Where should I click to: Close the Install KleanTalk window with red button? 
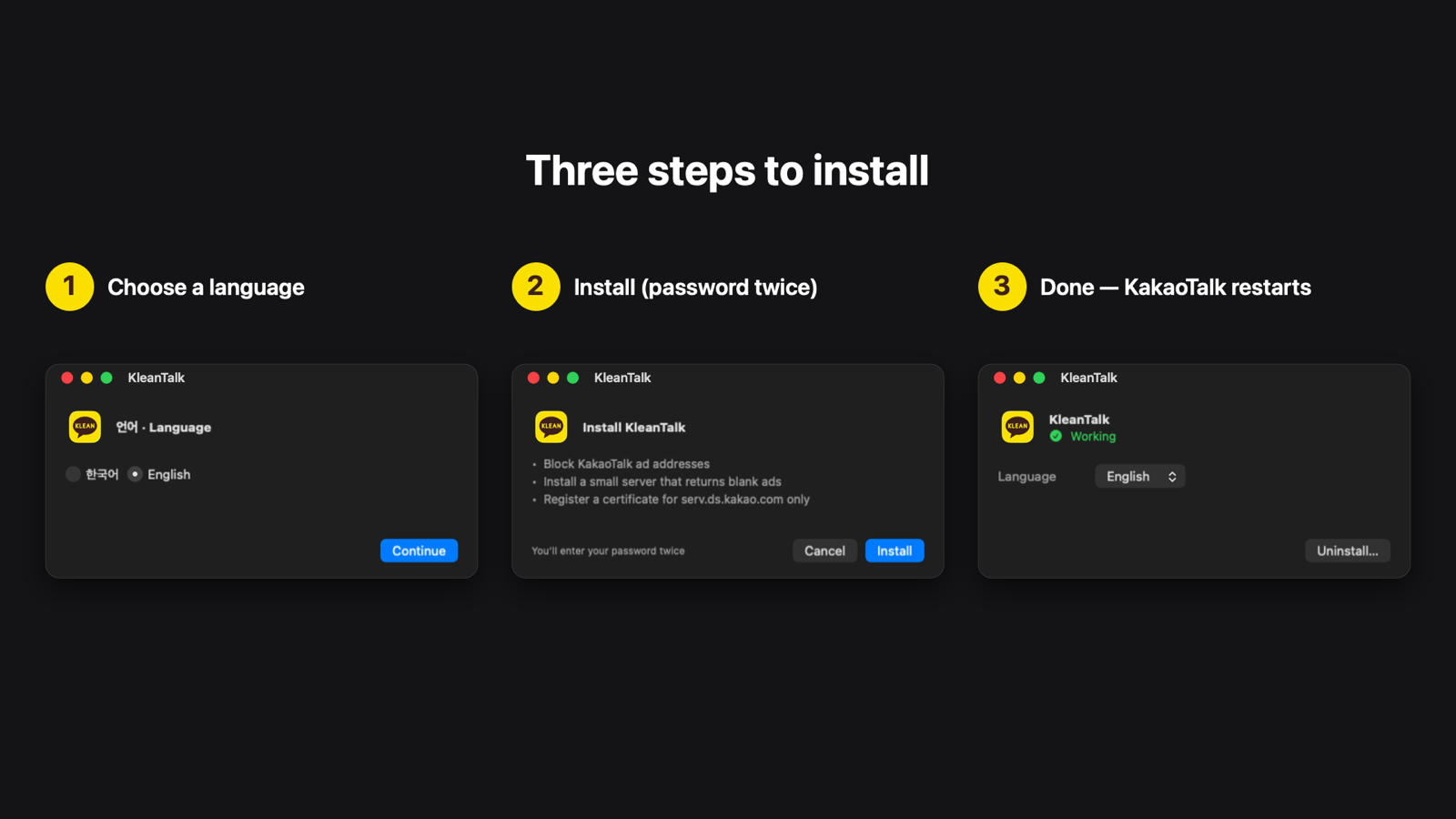[533, 378]
